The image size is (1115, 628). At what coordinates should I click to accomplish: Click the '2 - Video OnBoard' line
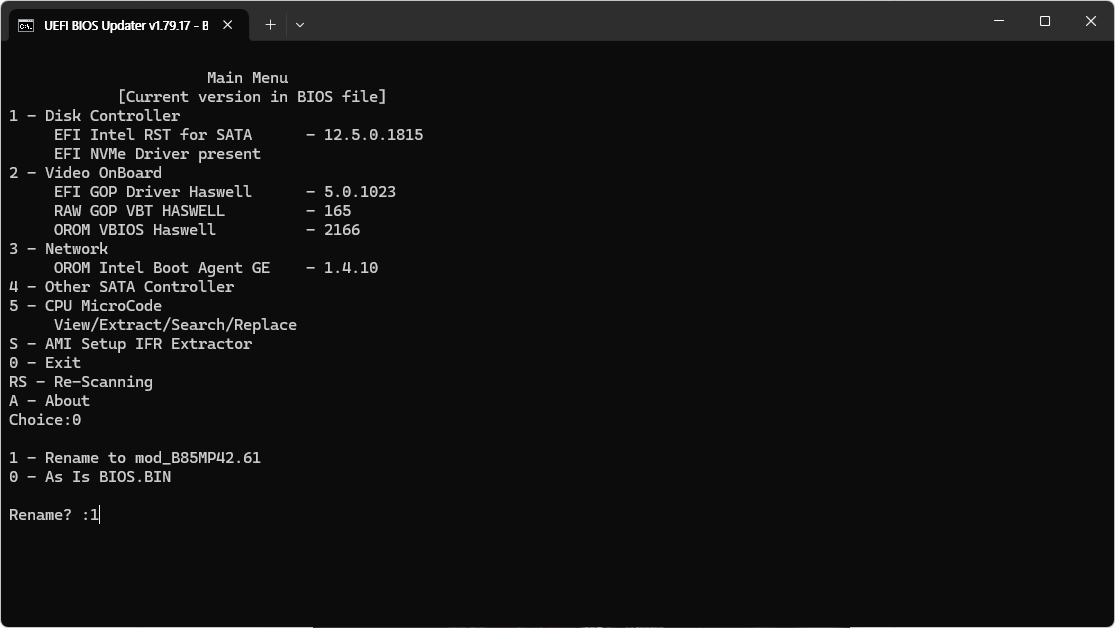[x=85, y=173]
